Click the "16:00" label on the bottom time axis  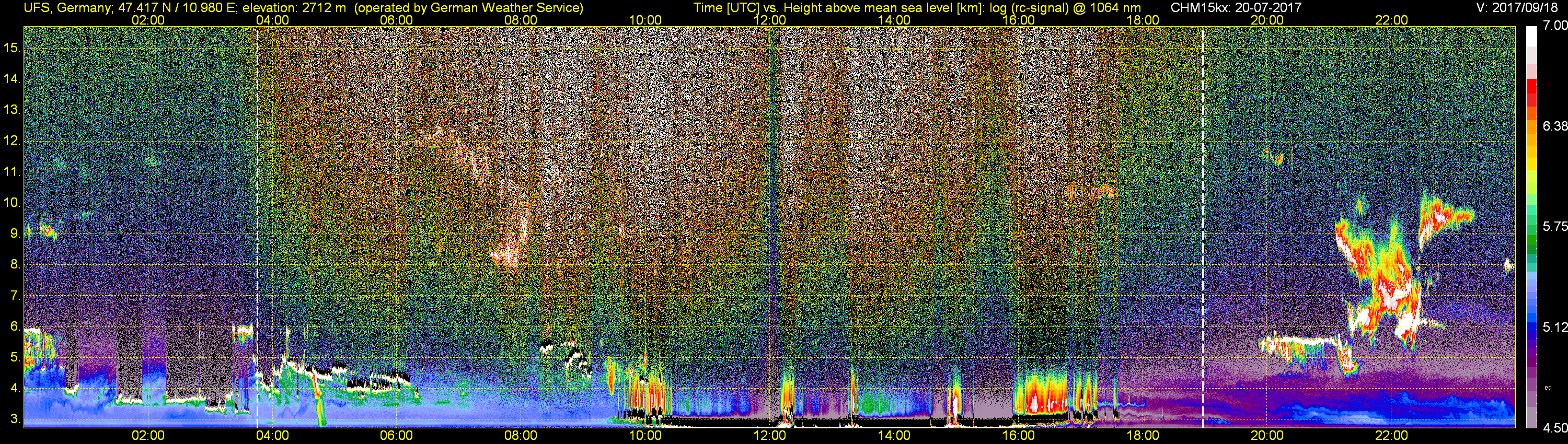[1018, 436]
